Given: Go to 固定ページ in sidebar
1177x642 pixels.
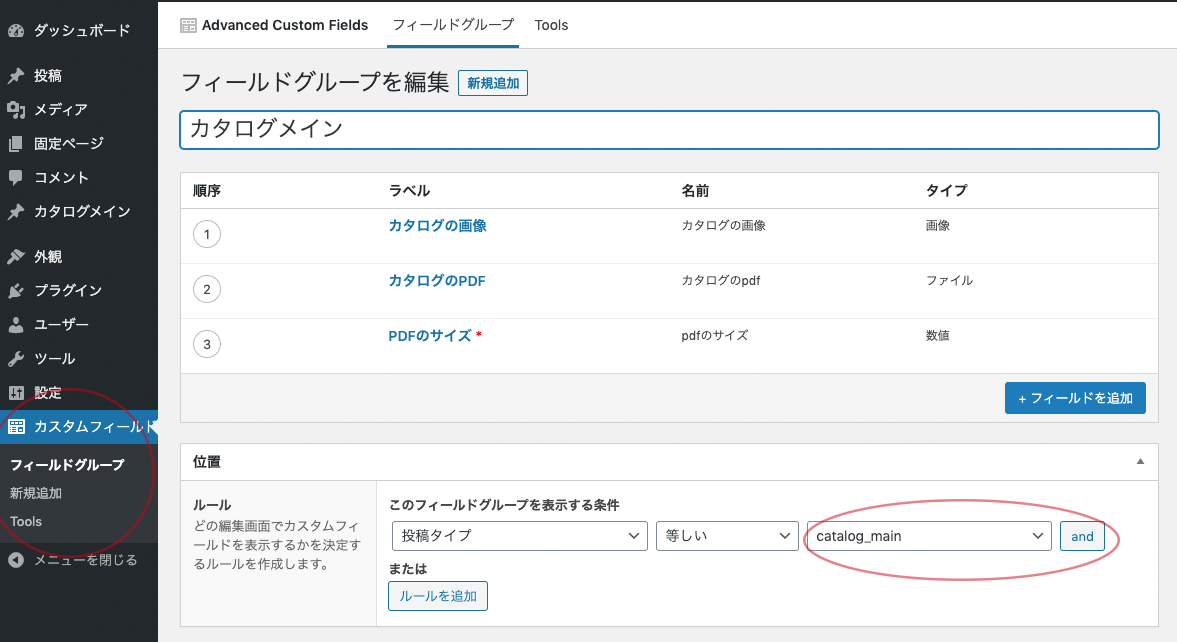Looking at the screenshot, I should point(68,143).
